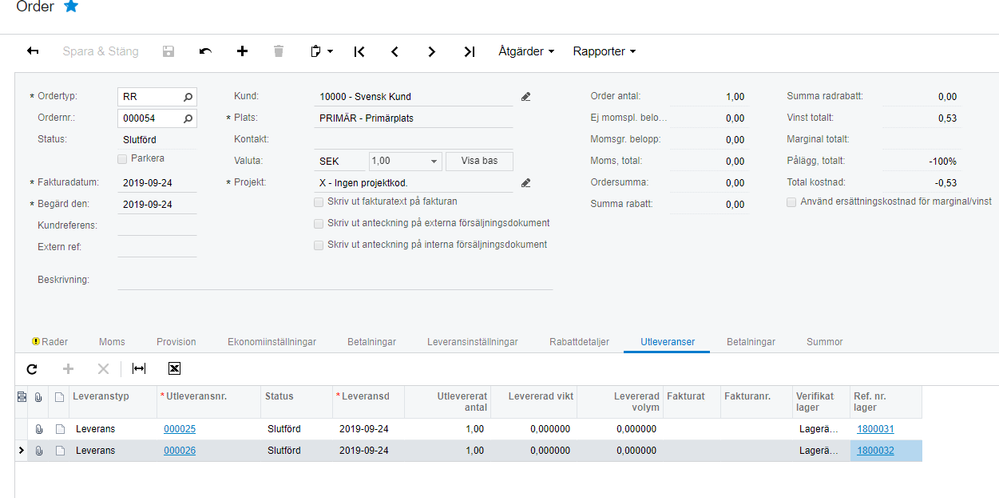Go to next record arrow
Viewport: 999px width, 498px height.
pos(431,51)
